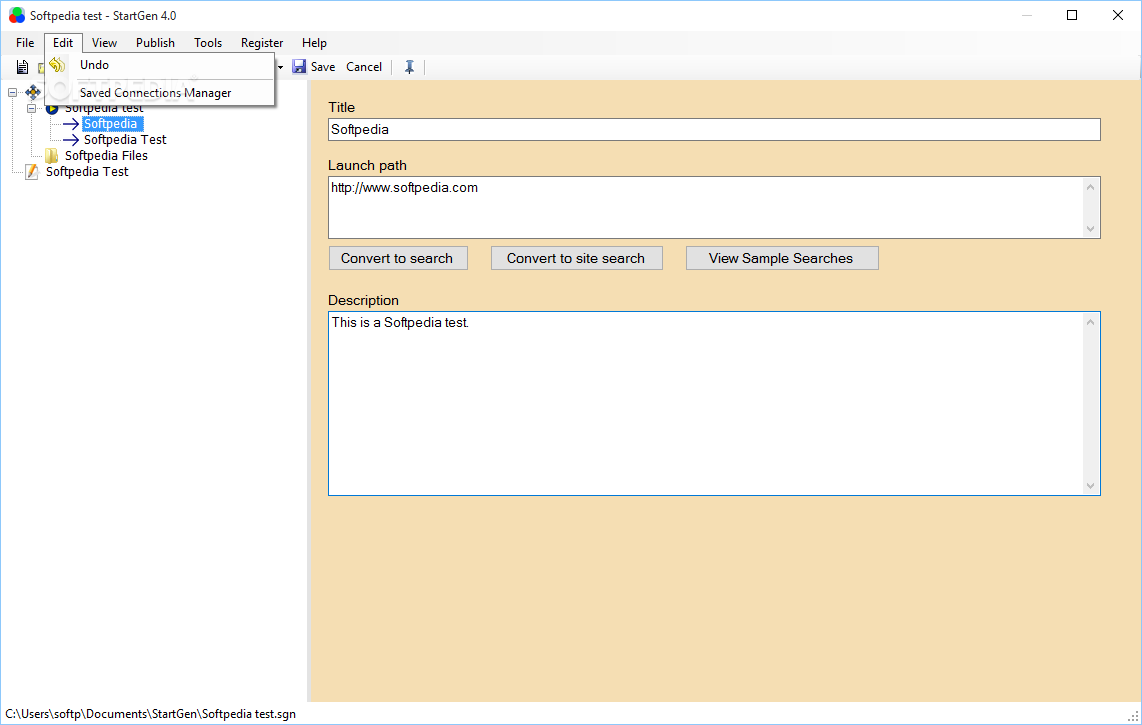The image size is (1142, 725).
Task: Open Saved Connections Manager
Action: tap(160, 93)
